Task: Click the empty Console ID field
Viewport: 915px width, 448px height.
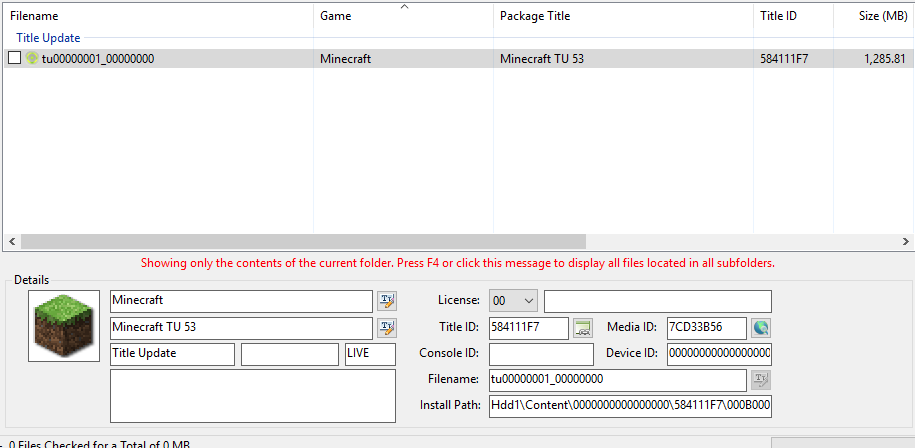Action: 541,354
